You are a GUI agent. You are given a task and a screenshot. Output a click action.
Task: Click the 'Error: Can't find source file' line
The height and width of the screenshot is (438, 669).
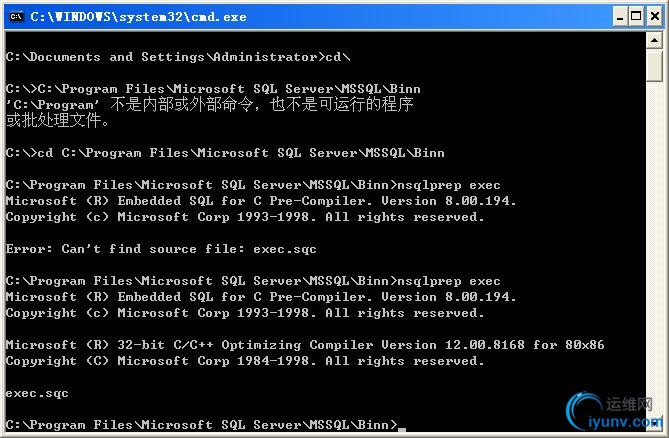[x=161, y=249]
